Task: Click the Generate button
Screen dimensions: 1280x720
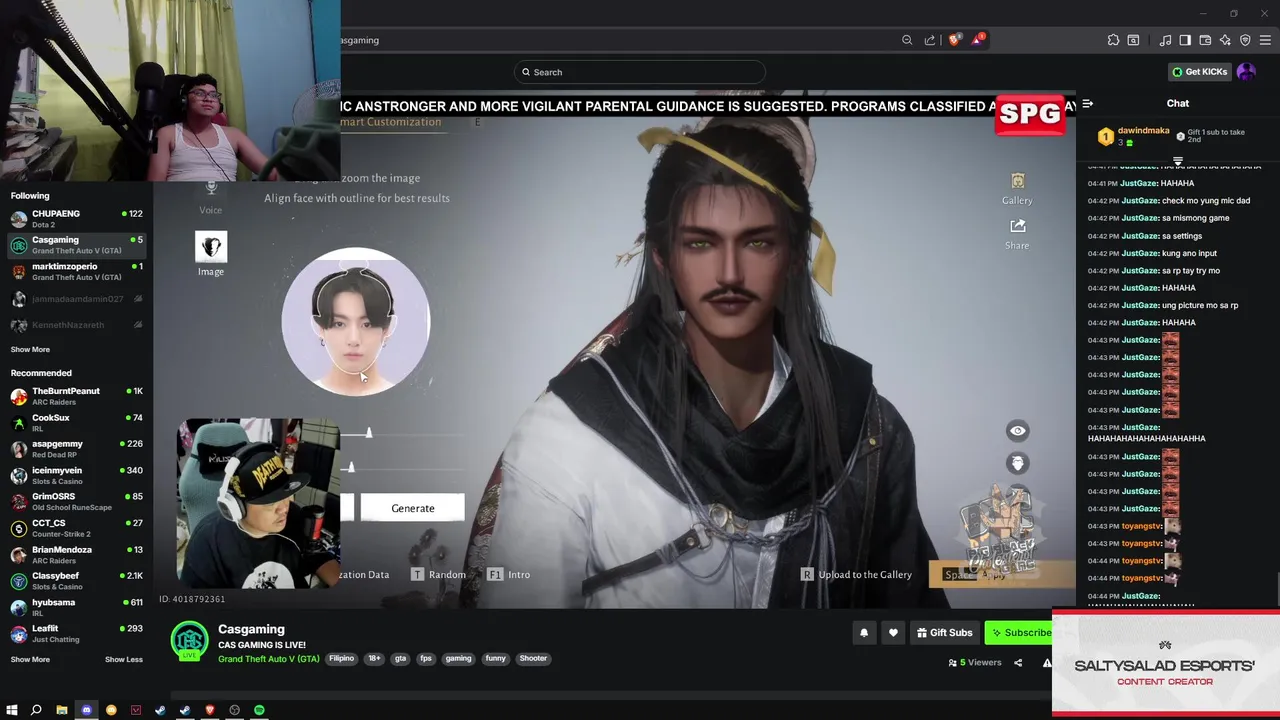Action: (412, 508)
